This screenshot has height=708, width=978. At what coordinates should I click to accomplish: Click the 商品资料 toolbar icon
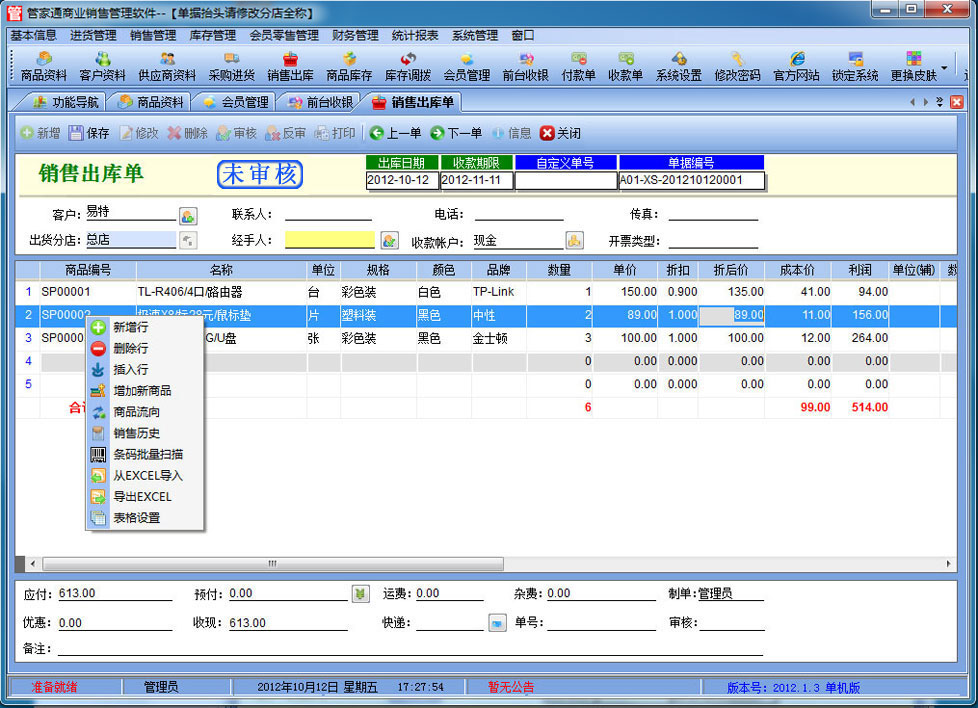click(x=44, y=66)
